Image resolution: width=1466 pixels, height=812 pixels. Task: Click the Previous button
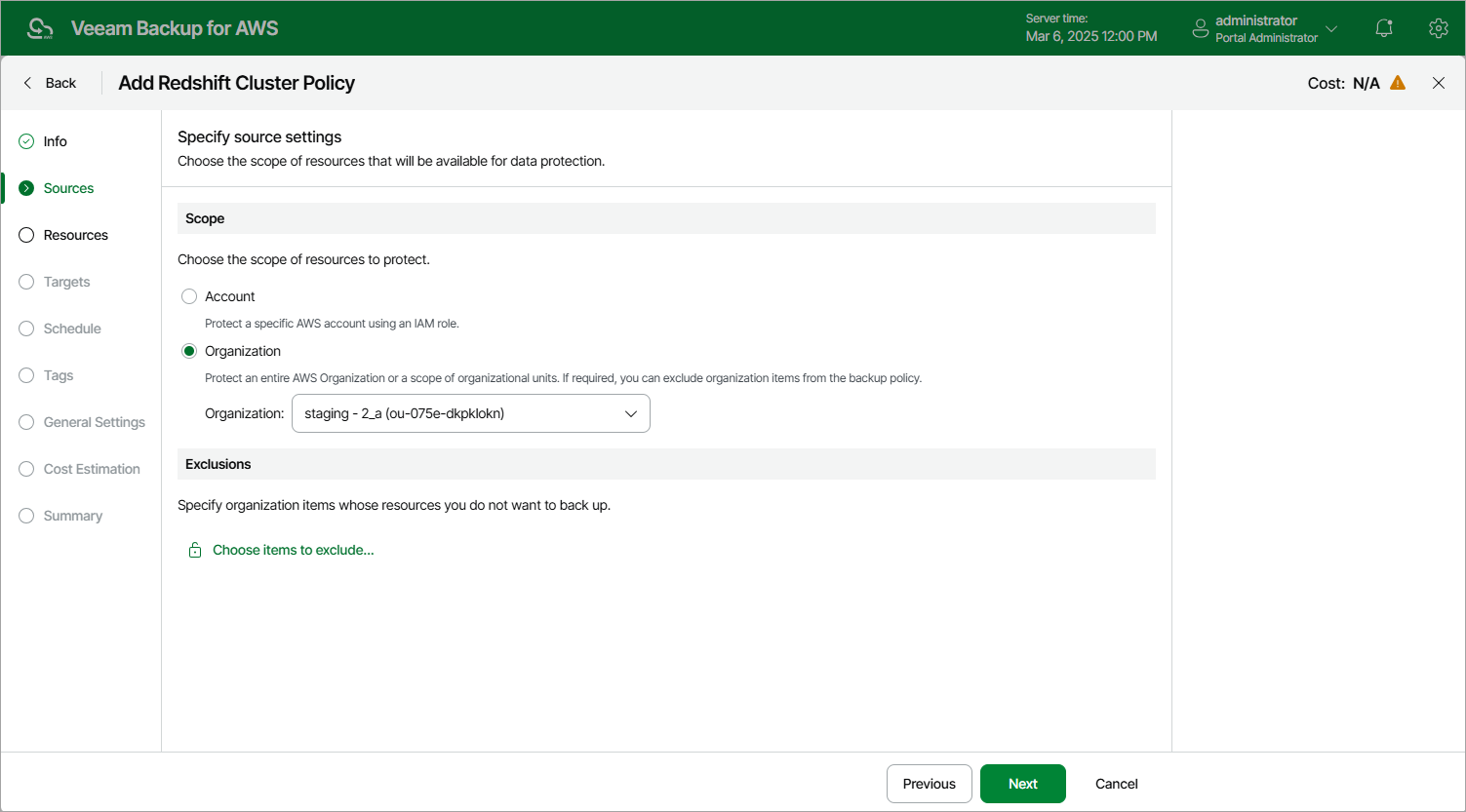pos(929,784)
